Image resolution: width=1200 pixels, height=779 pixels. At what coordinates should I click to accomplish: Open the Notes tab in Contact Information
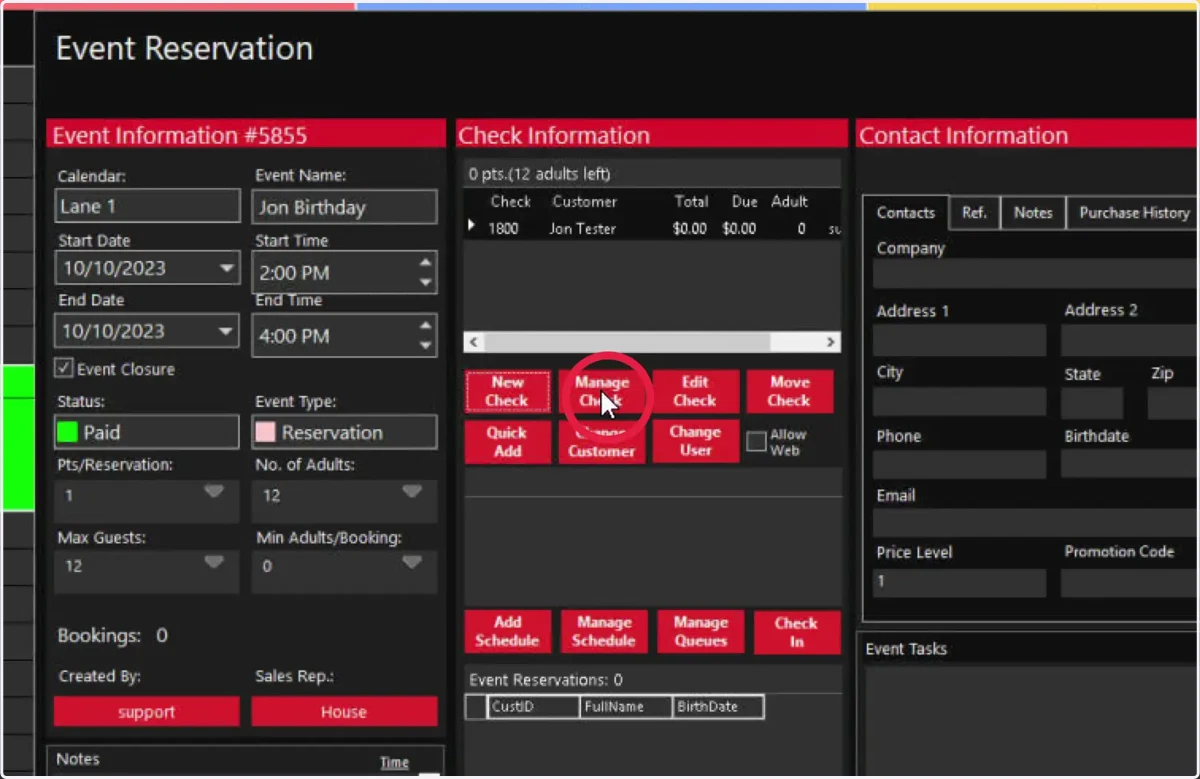(1033, 213)
